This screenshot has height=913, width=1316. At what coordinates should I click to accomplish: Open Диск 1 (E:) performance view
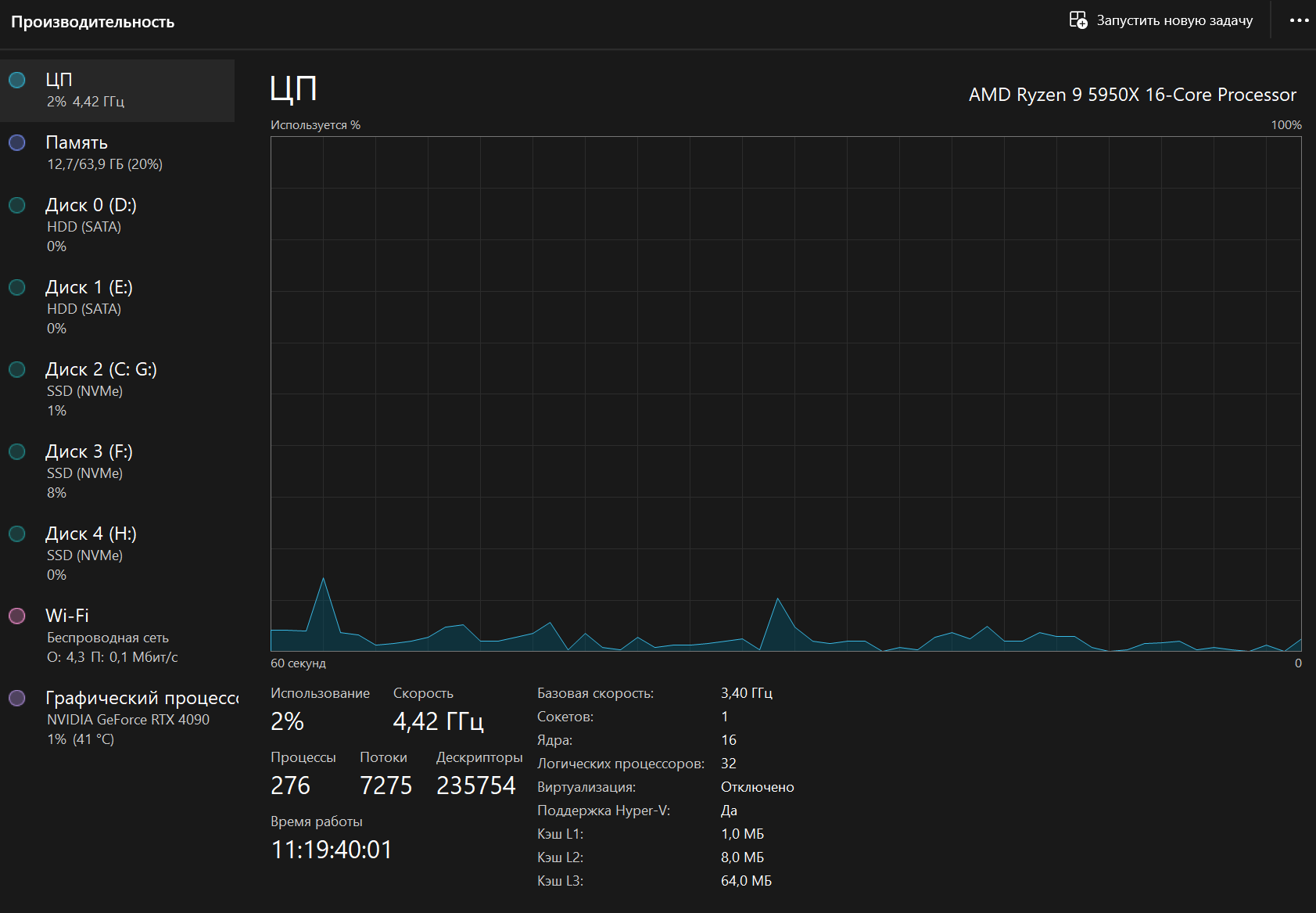pos(117,307)
